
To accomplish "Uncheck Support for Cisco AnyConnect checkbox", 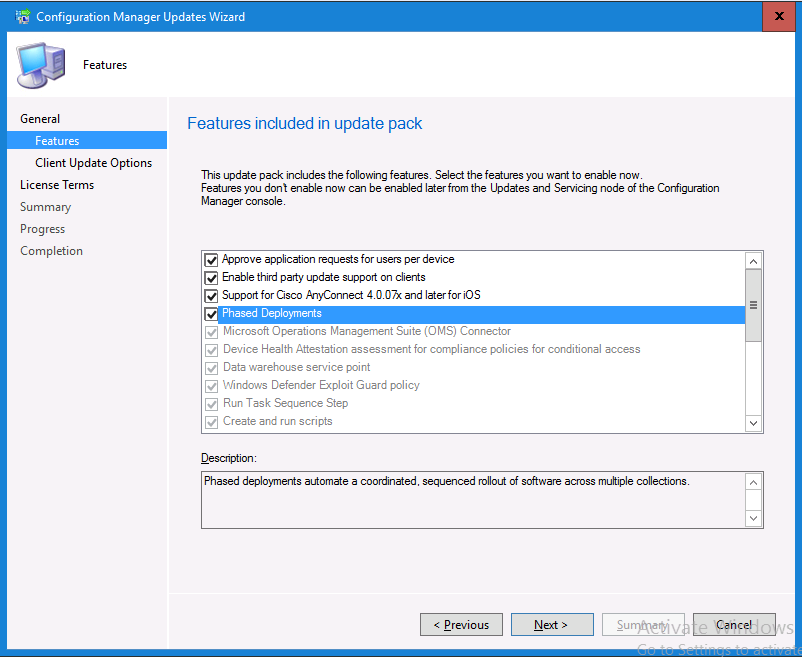I will point(211,296).
